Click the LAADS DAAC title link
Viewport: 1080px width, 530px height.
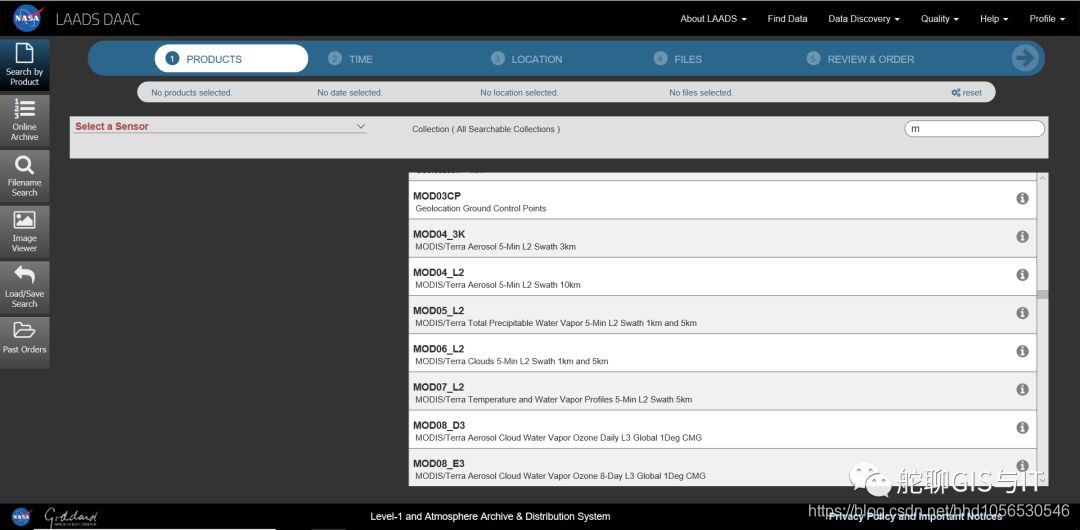click(x=98, y=19)
